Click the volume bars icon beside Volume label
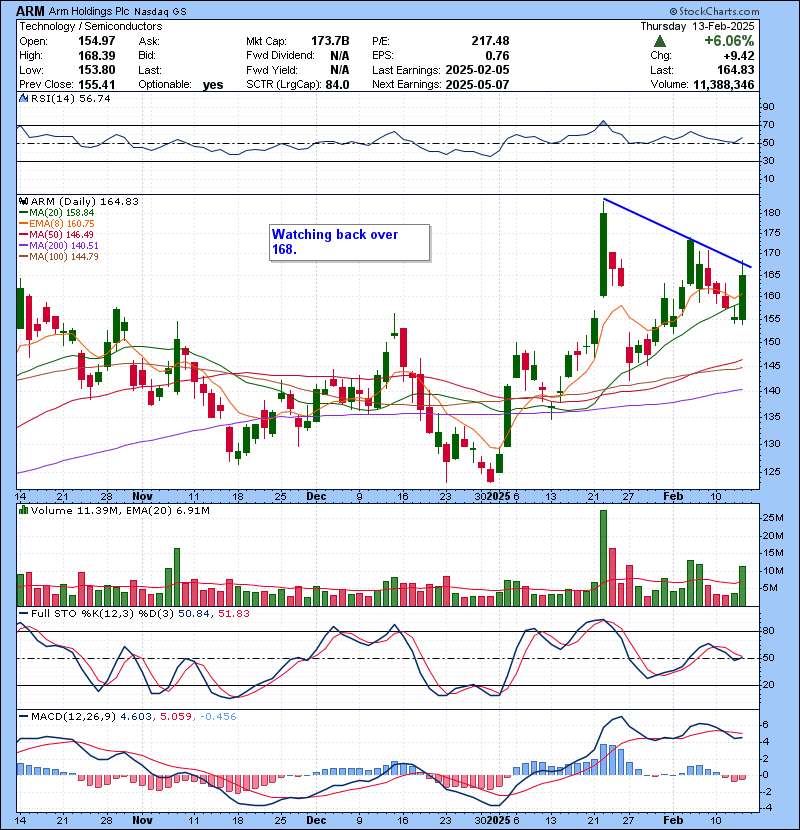Viewport: 800px width, 830px height. (x=23, y=511)
